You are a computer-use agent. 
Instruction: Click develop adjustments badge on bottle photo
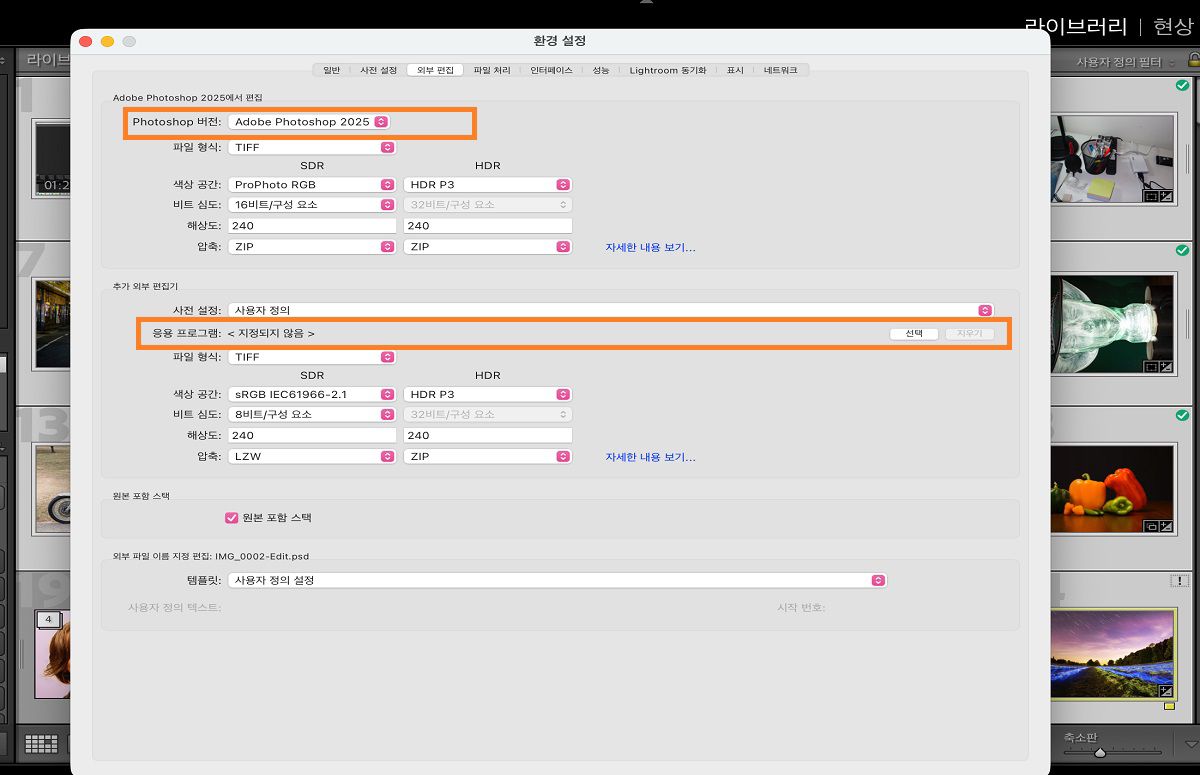pyautogui.click(x=1166, y=367)
